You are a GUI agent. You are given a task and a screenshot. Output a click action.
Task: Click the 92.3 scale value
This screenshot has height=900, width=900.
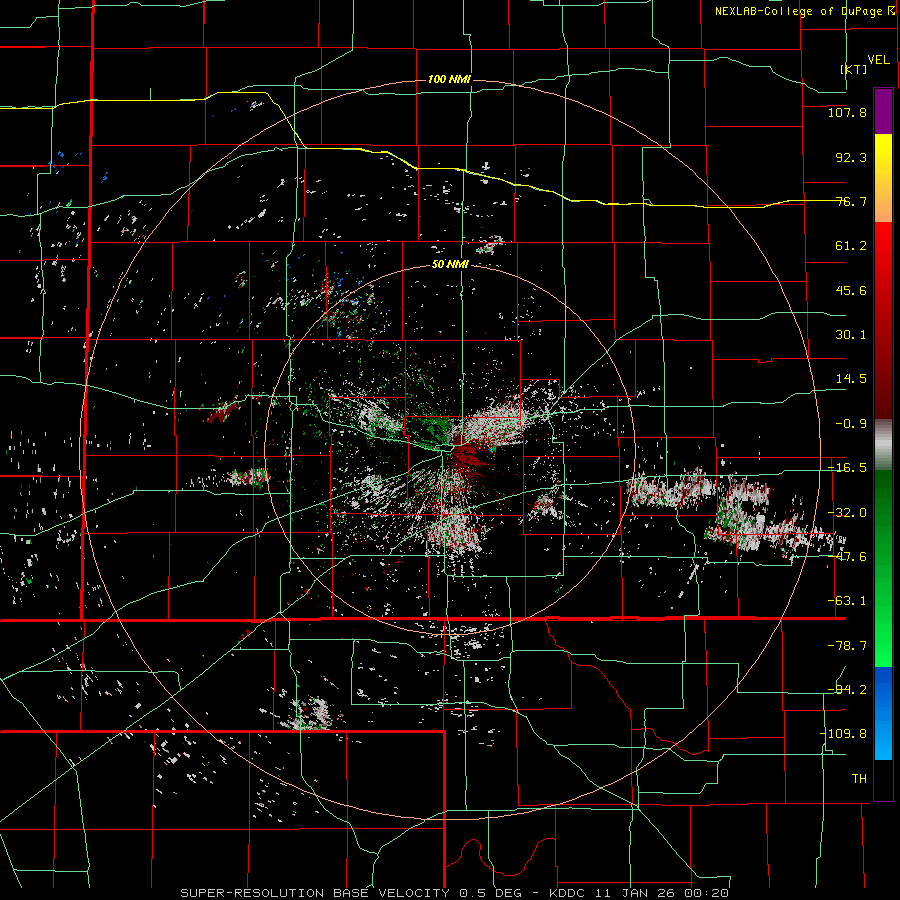(x=851, y=157)
